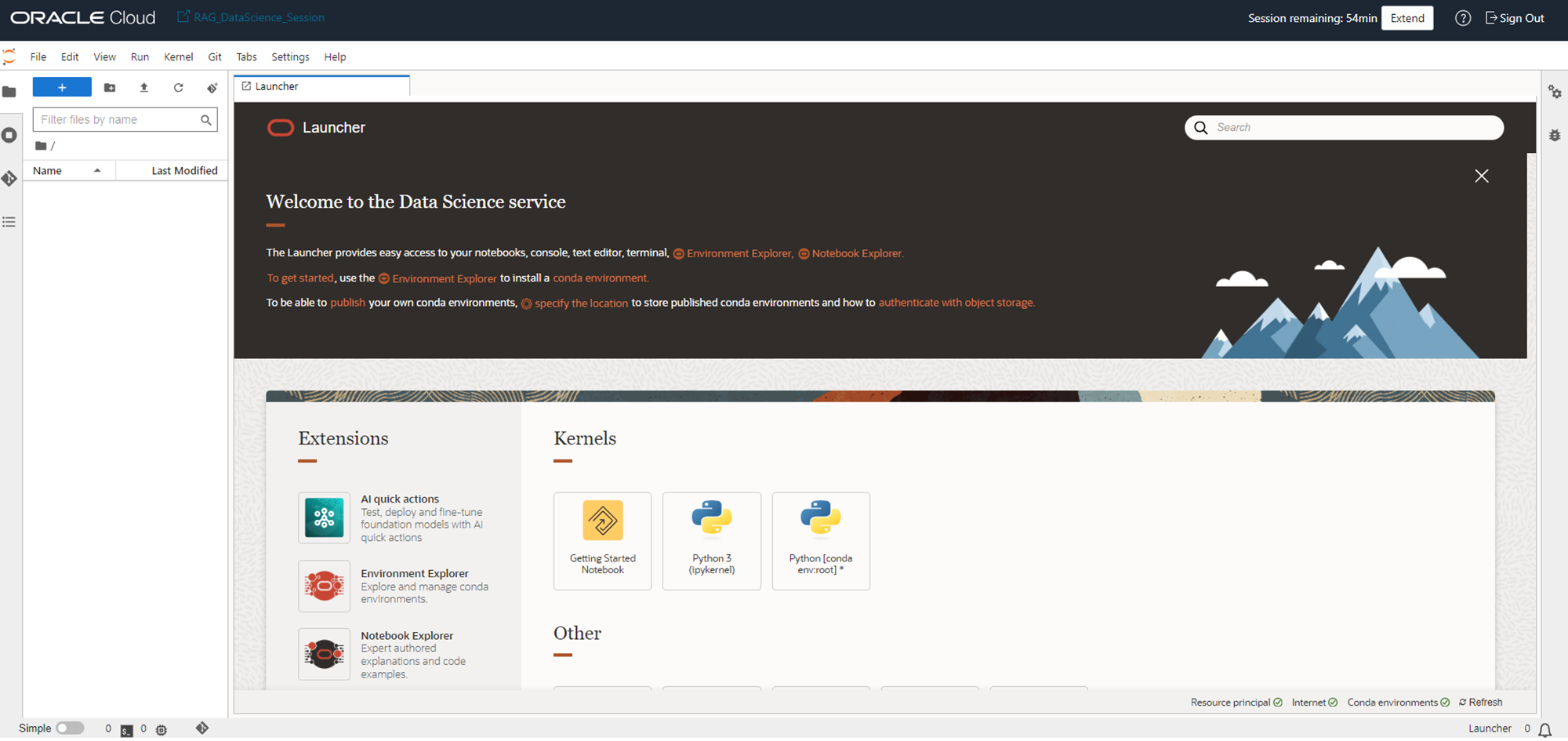Click the blue New Launcher plus button
Viewport: 1568px width, 741px height.
62,87
